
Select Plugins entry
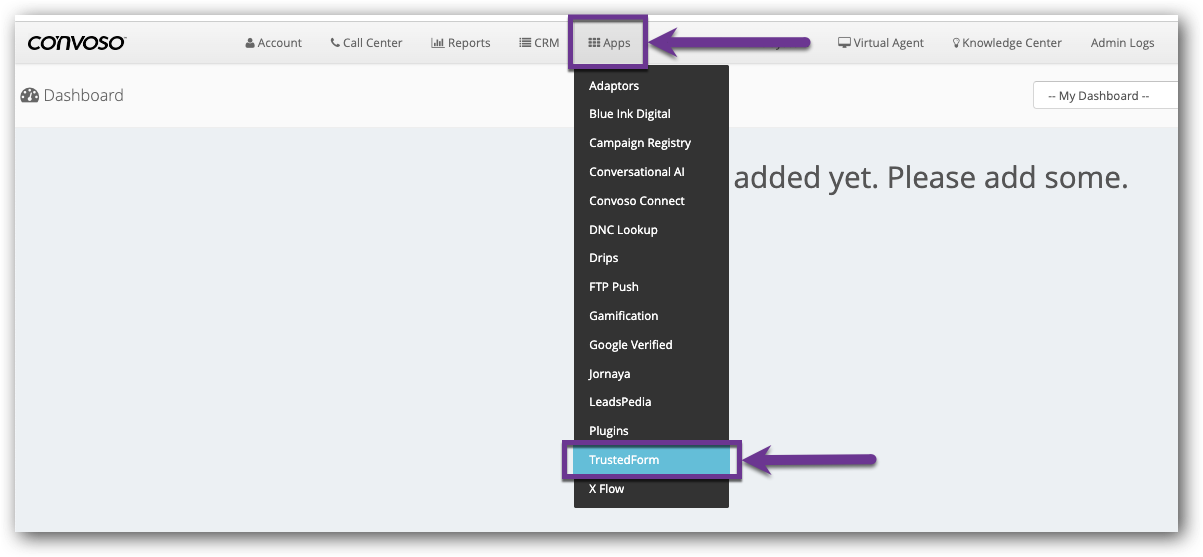click(651, 431)
